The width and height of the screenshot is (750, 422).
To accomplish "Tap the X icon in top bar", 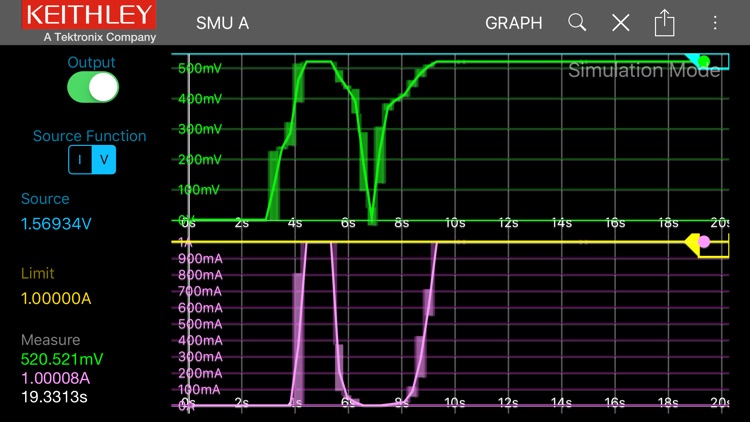I will [x=621, y=22].
